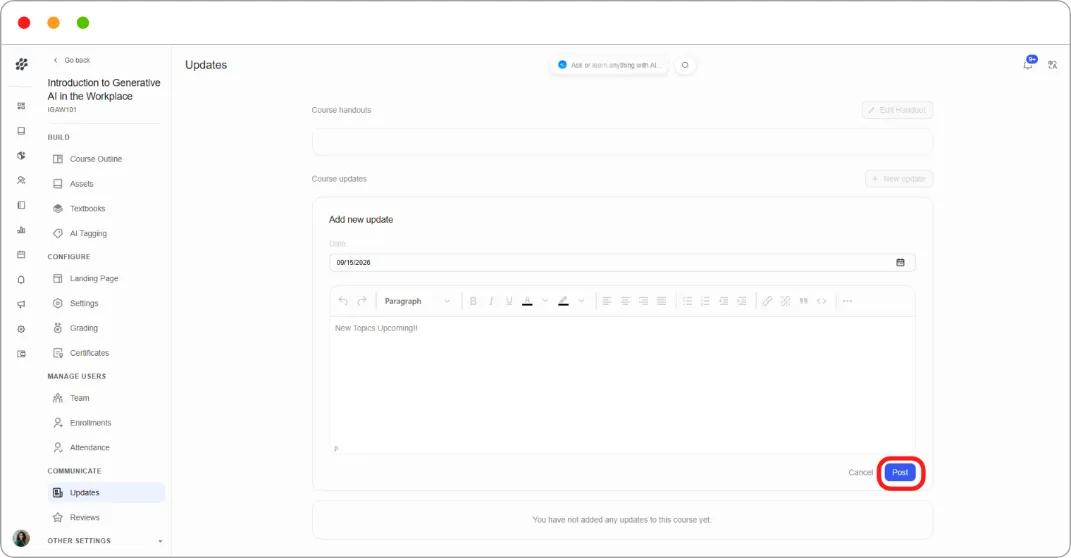
Task: Click the app logo in the left rail
Action: coord(22,64)
